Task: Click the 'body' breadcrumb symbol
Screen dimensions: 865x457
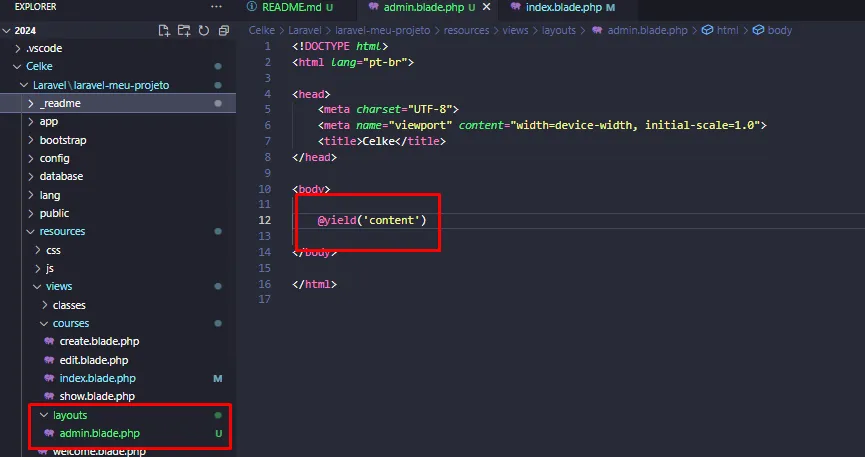Action: (779, 31)
